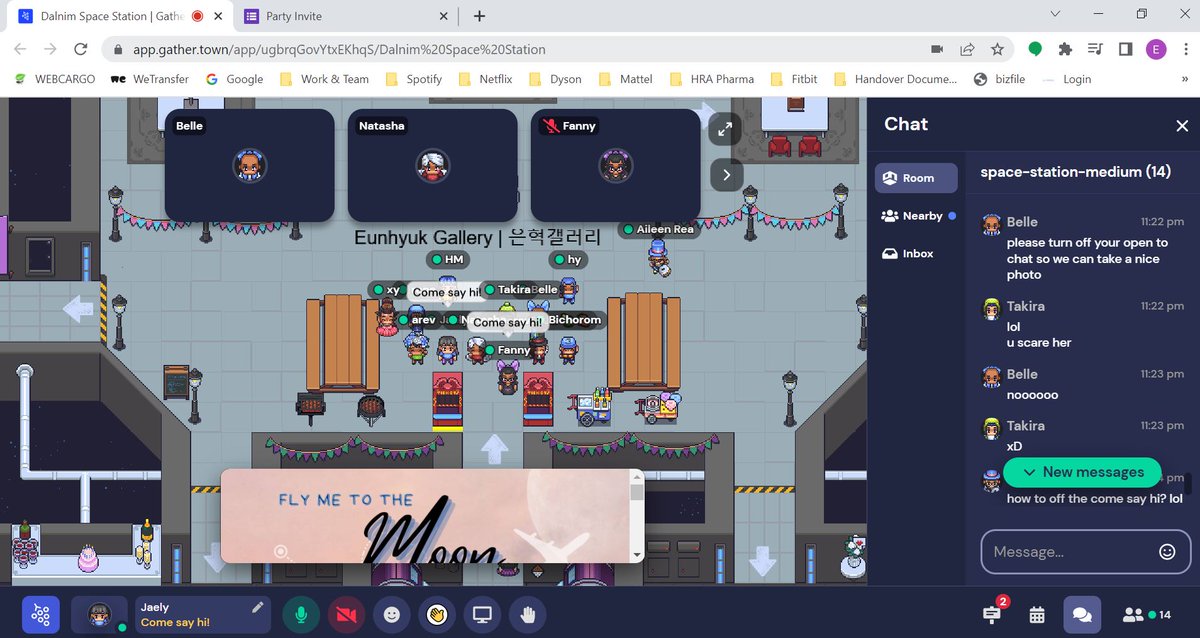Open emoji picker in the message box

[x=1167, y=552]
